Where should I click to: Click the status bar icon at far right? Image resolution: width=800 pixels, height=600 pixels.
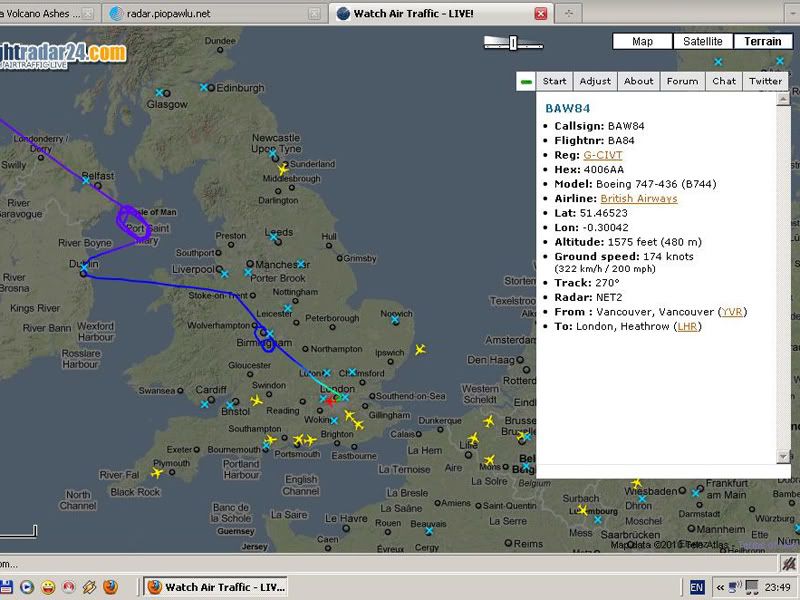[x=789, y=563]
